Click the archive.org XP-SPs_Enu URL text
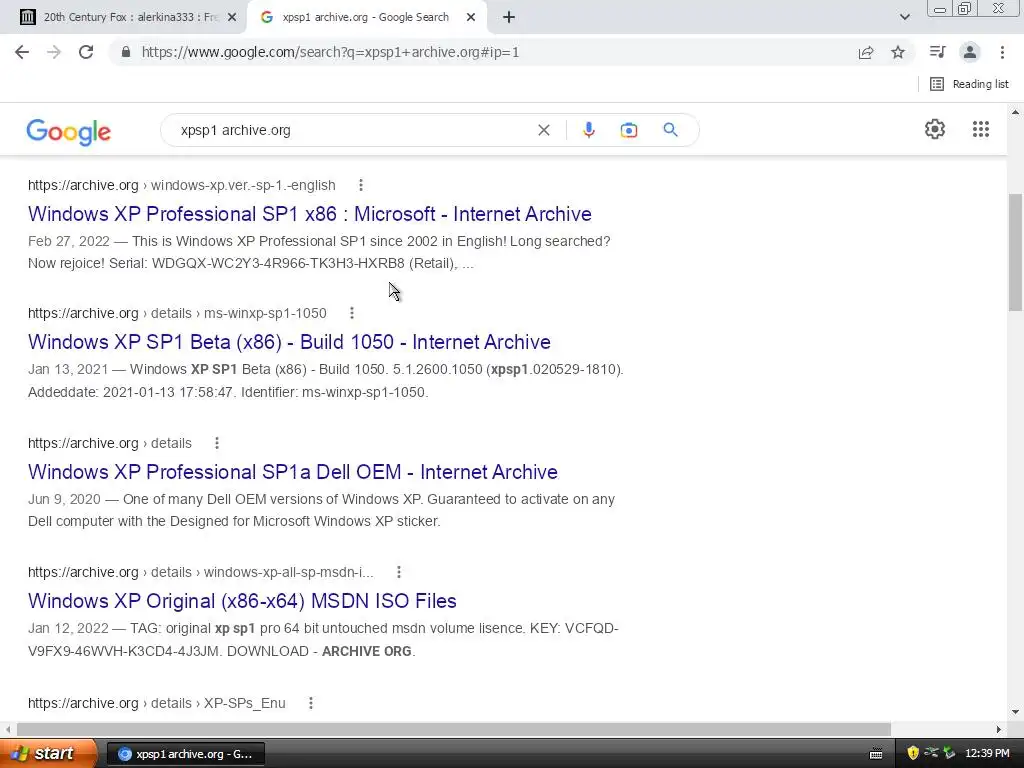The image size is (1024, 768). coord(157,703)
